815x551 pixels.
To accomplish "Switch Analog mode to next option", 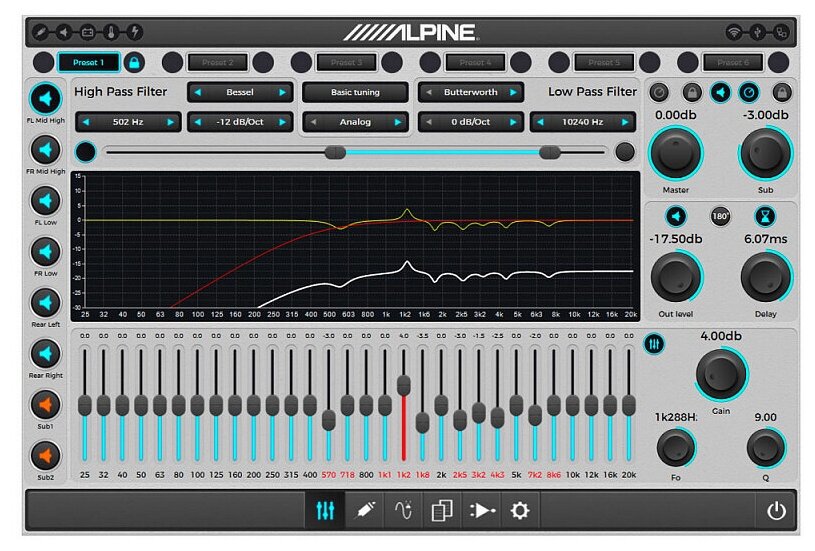I will pyautogui.click(x=398, y=122).
